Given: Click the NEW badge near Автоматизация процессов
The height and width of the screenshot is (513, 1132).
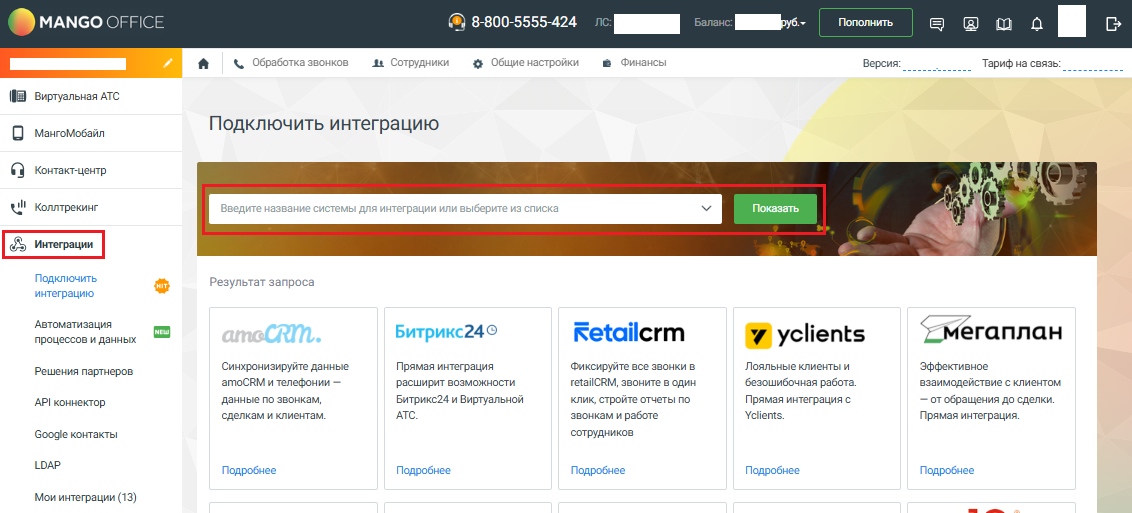Looking at the screenshot, I should [162, 332].
